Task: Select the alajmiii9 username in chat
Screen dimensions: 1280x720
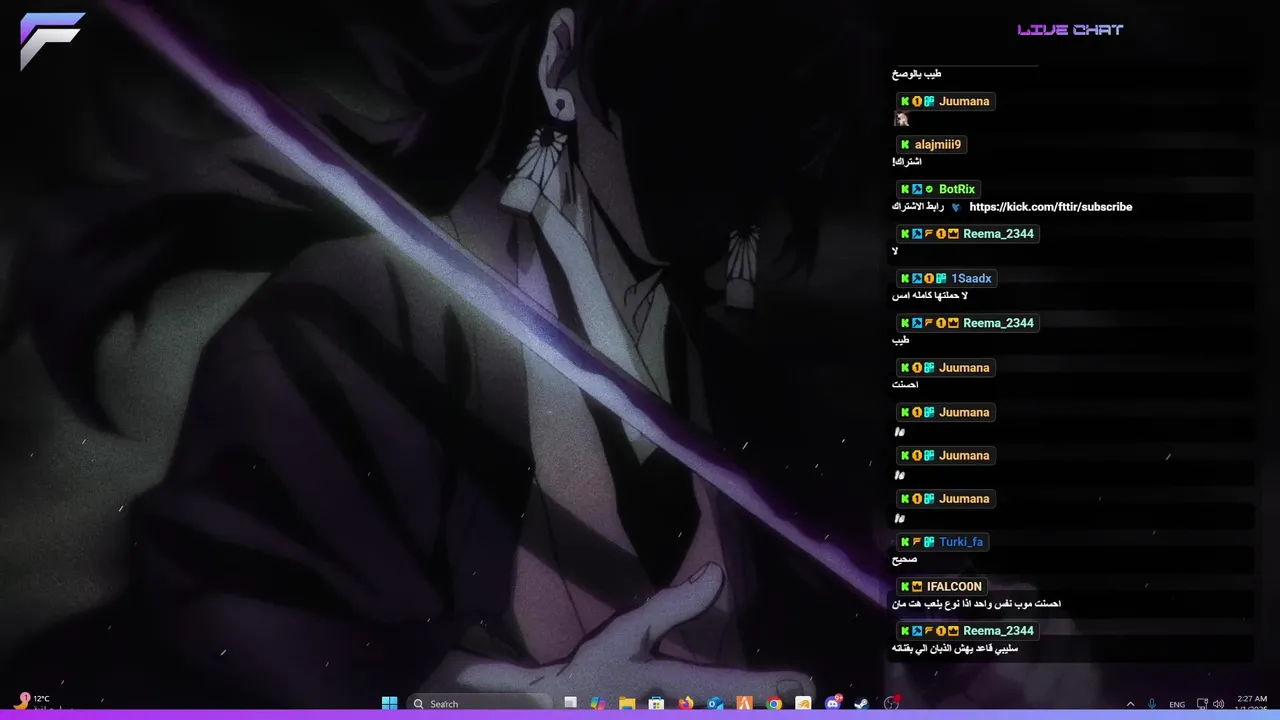Action: pos(938,145)
